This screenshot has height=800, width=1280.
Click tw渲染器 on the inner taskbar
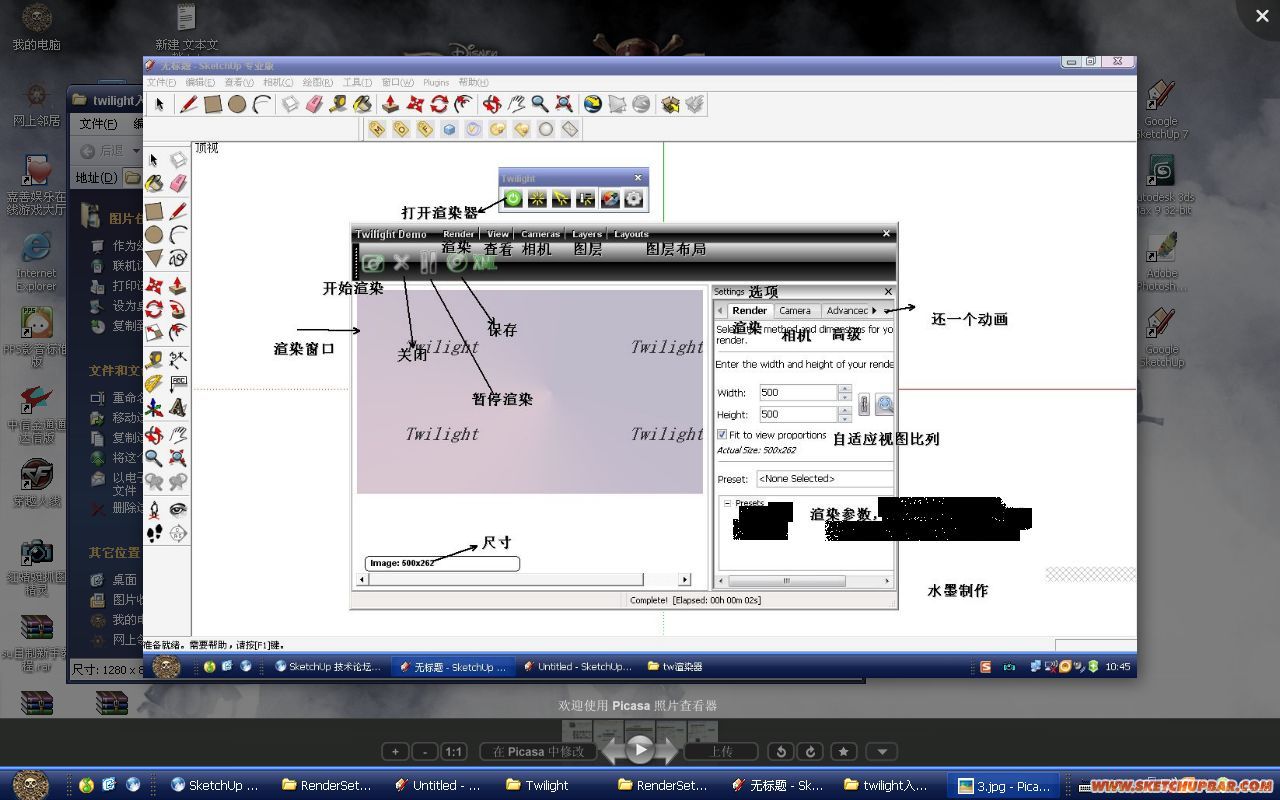tap(675, 666)
